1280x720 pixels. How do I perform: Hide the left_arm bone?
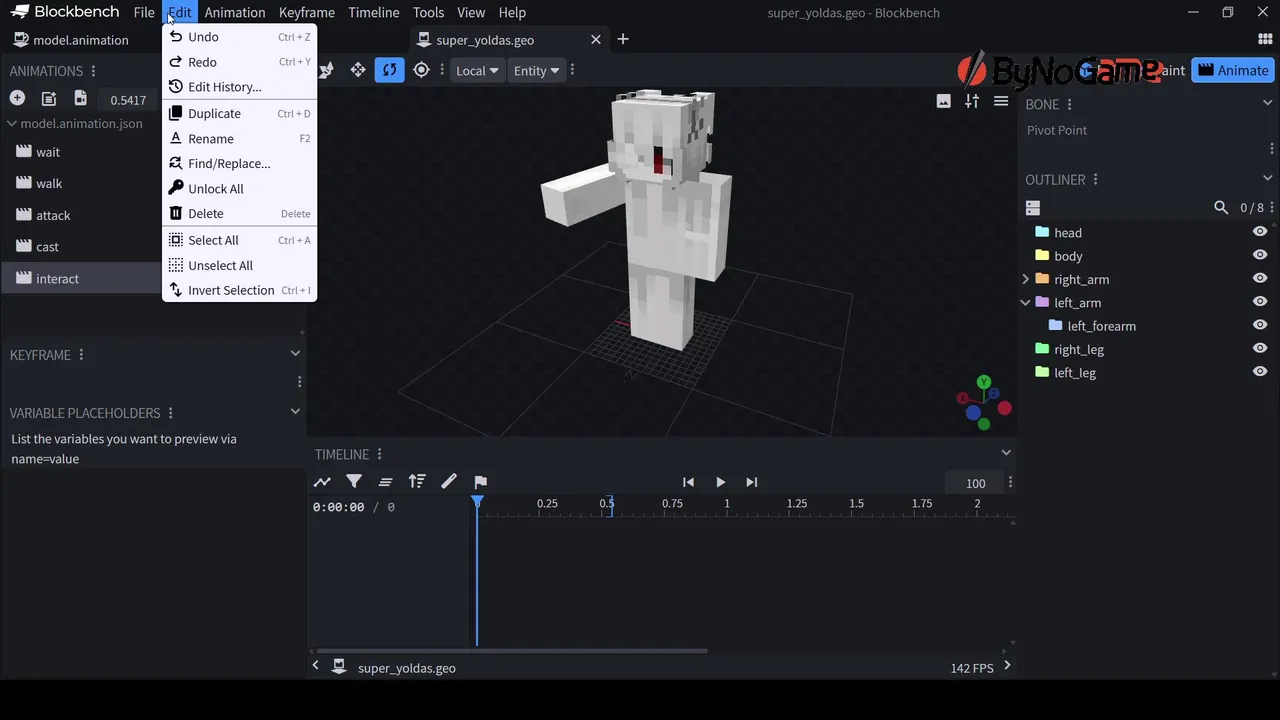pyautogui.click(x=1260, y=301)
